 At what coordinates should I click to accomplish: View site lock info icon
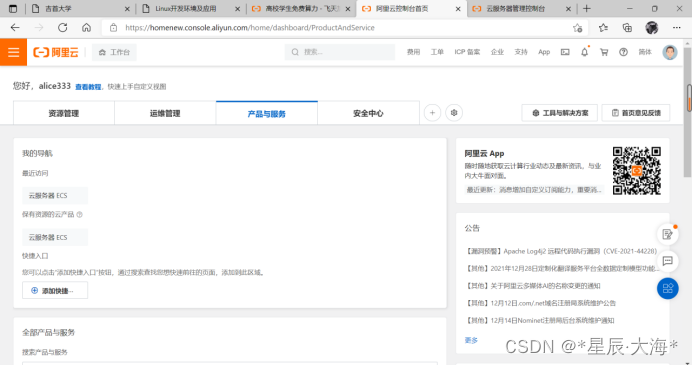pyautogui.click(x=114, y=27)
